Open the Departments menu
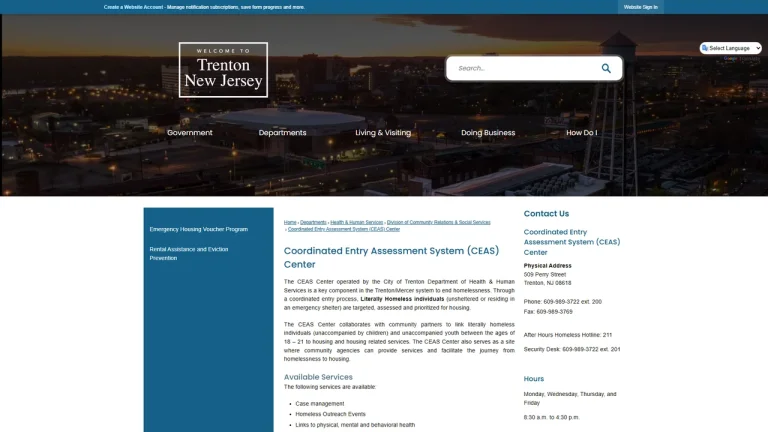 pyautogui.click(x=282, y=133)
